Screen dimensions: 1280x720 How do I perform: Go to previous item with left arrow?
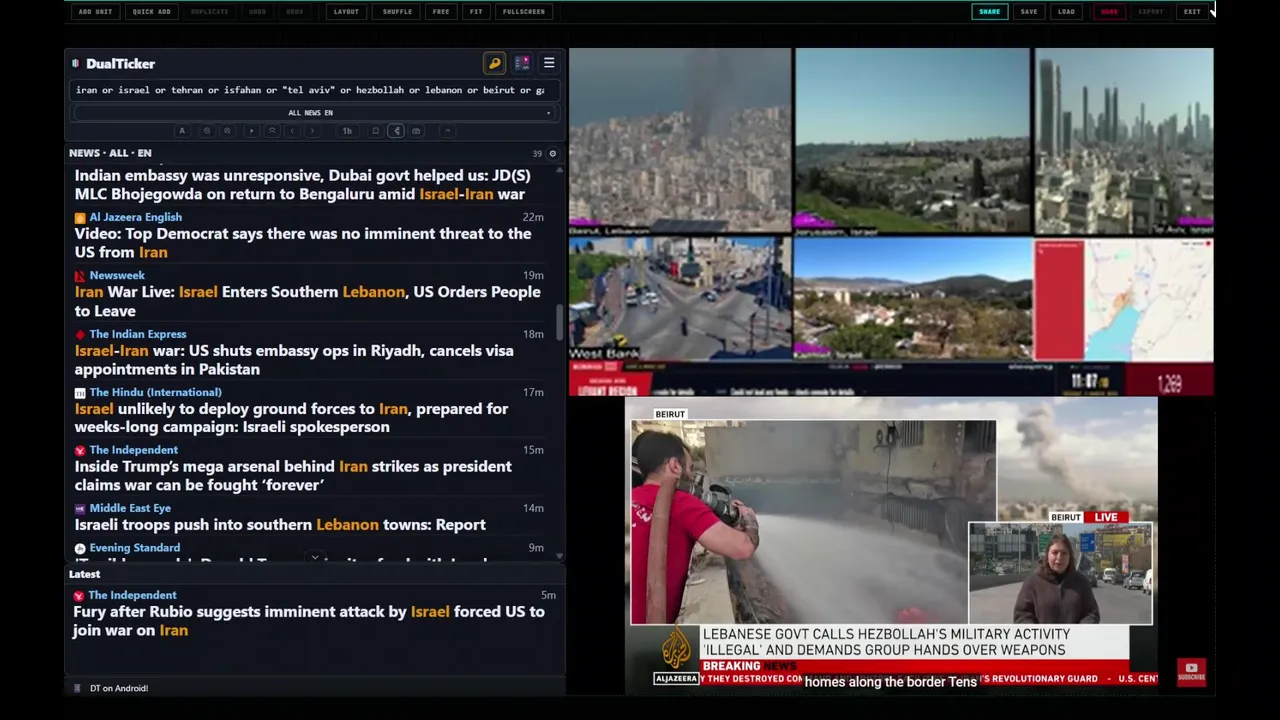coord(292,131)
